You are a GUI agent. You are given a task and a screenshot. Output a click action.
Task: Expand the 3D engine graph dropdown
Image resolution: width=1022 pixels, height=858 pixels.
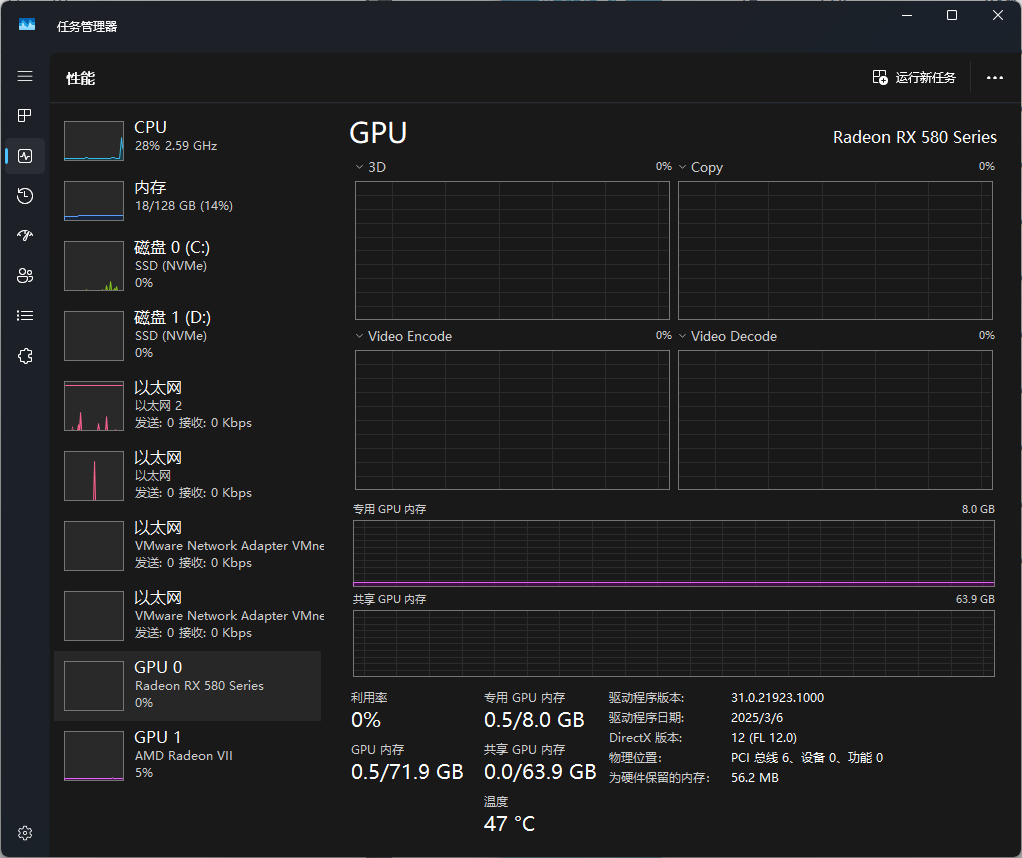361,168
